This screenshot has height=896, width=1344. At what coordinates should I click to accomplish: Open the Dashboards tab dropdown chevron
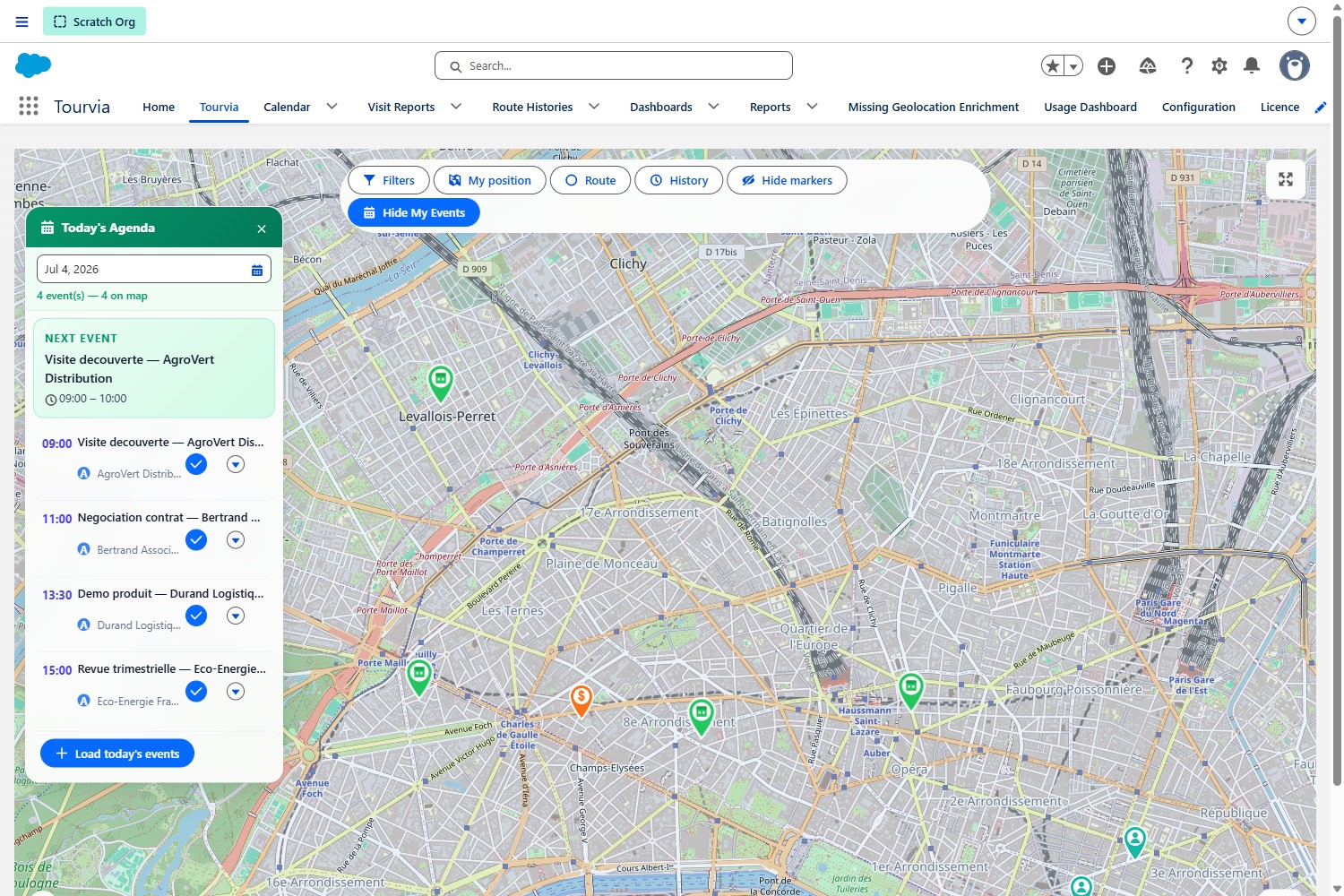point(714,107)
